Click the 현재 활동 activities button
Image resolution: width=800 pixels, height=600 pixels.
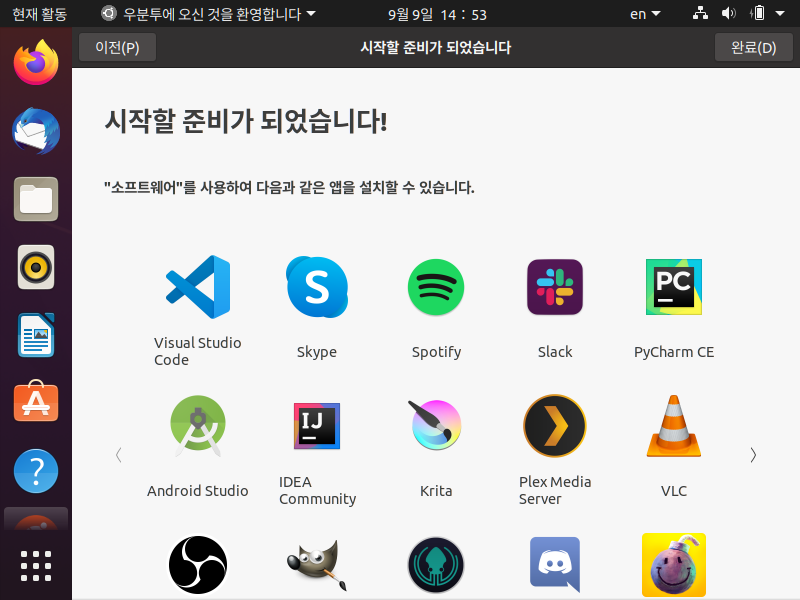pyautogui.click(x=39, y=14)
